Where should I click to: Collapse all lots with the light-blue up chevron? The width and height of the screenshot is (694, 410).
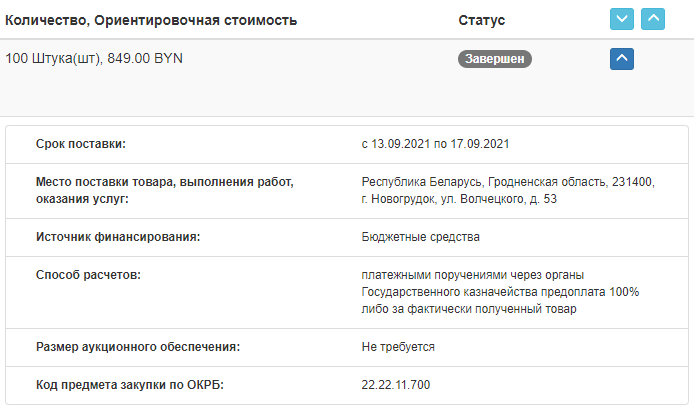653,19
